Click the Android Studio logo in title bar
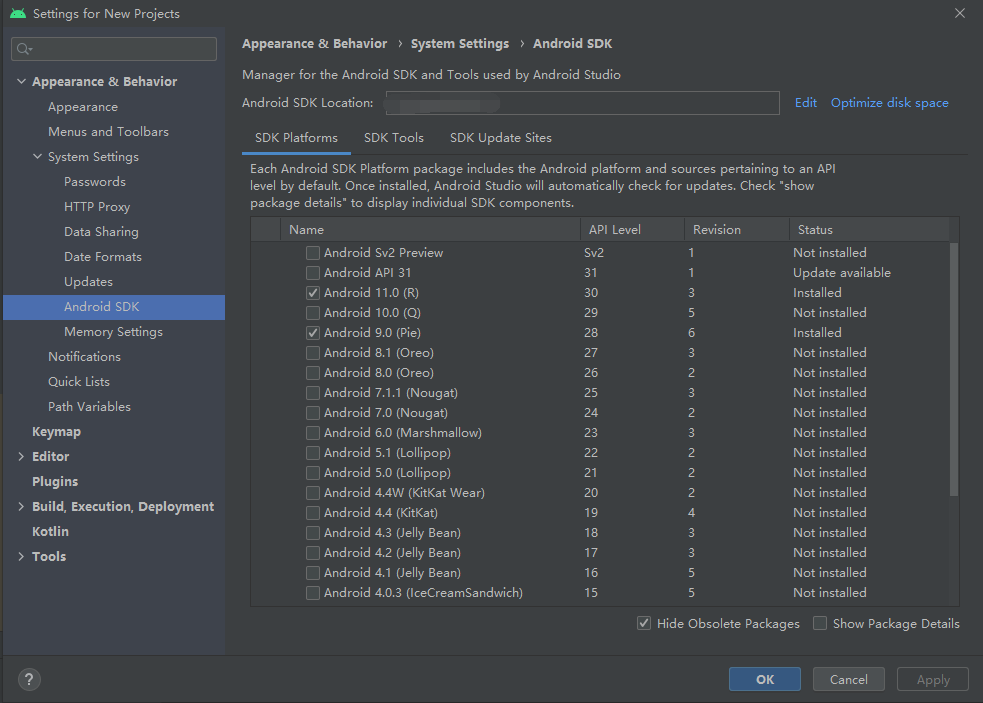Viewport: 983px width, 703px height. click(18, 13)
